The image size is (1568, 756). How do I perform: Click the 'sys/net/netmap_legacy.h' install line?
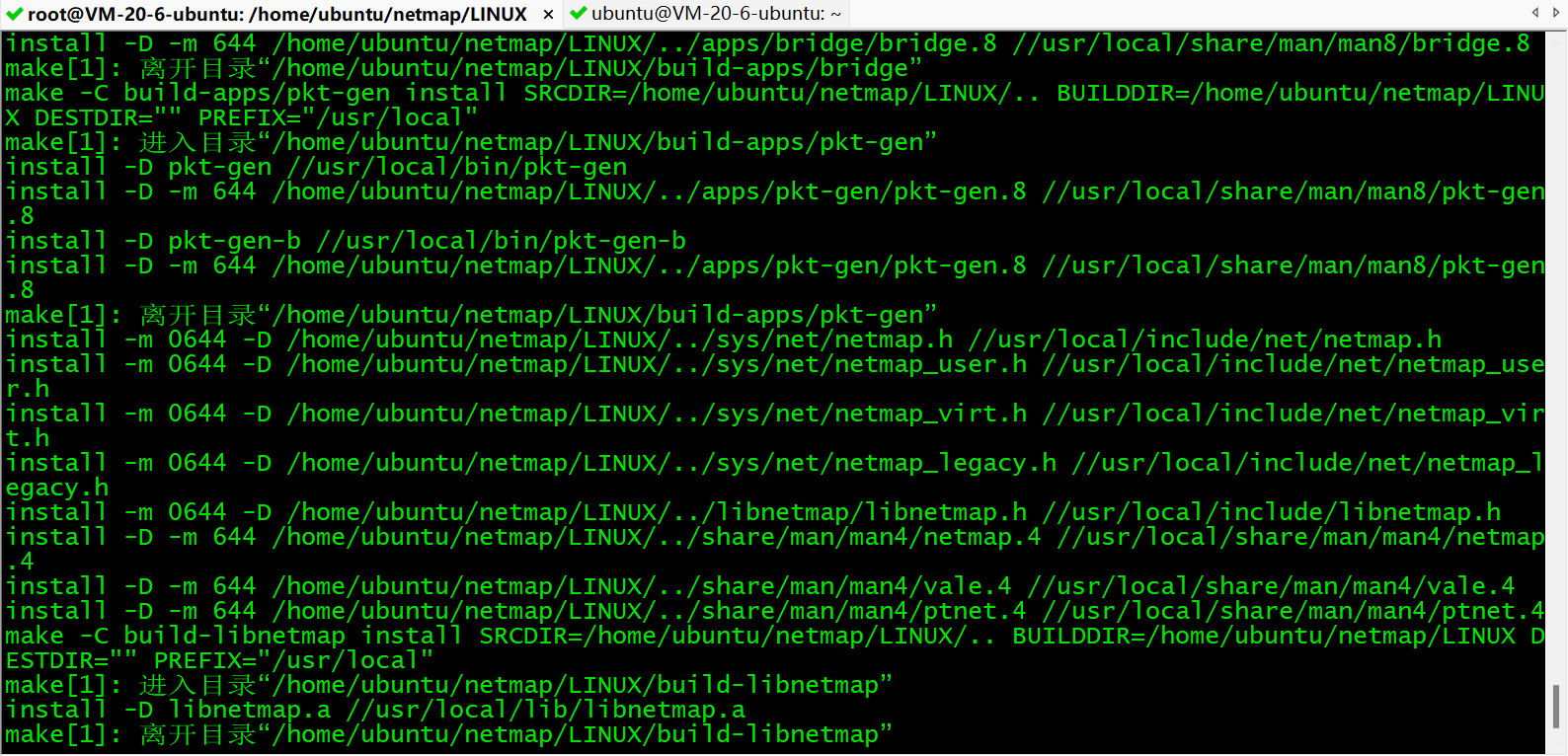point(775,476)
